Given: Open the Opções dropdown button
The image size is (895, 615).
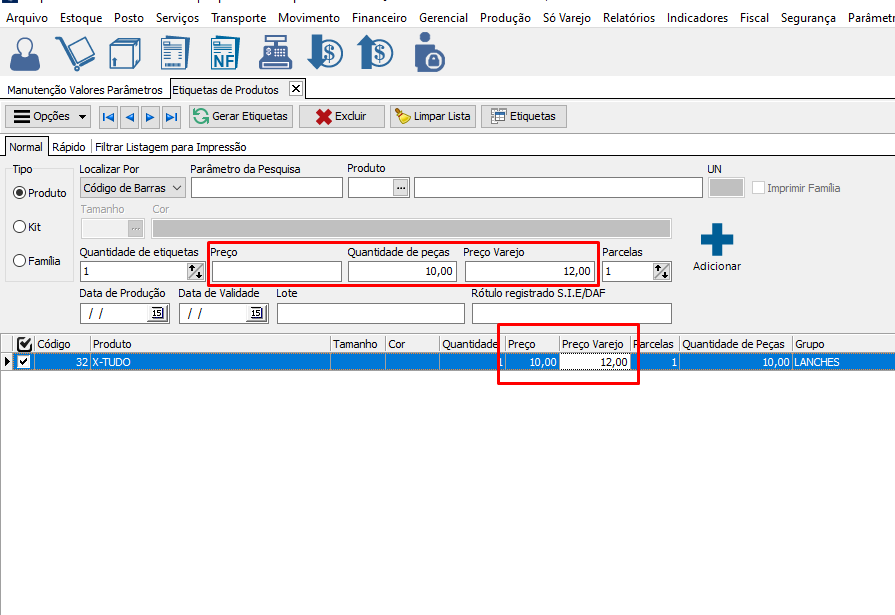Looking at the screenshot, I should point(48,117).
